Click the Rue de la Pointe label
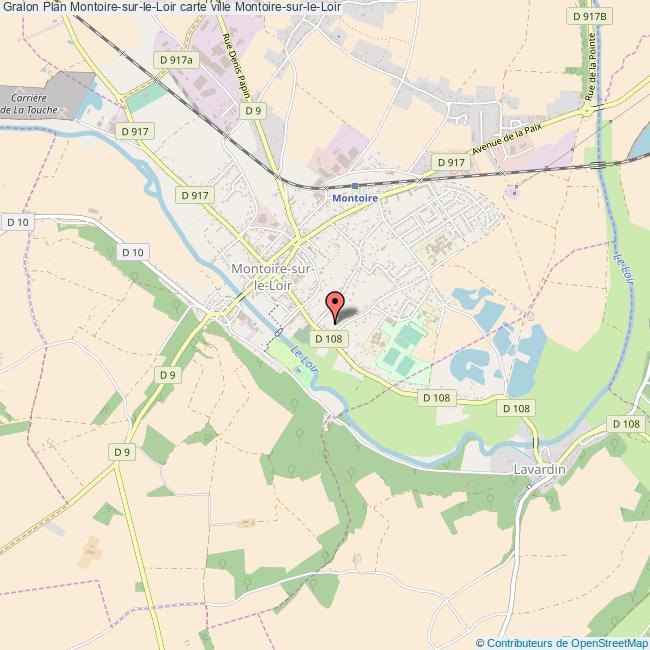Viewport: 650px width, 650px height. click(x=590, y=67)
